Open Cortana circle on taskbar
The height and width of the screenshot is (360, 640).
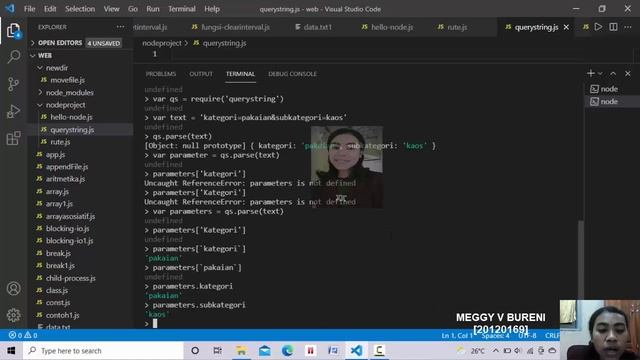[195, 351]
